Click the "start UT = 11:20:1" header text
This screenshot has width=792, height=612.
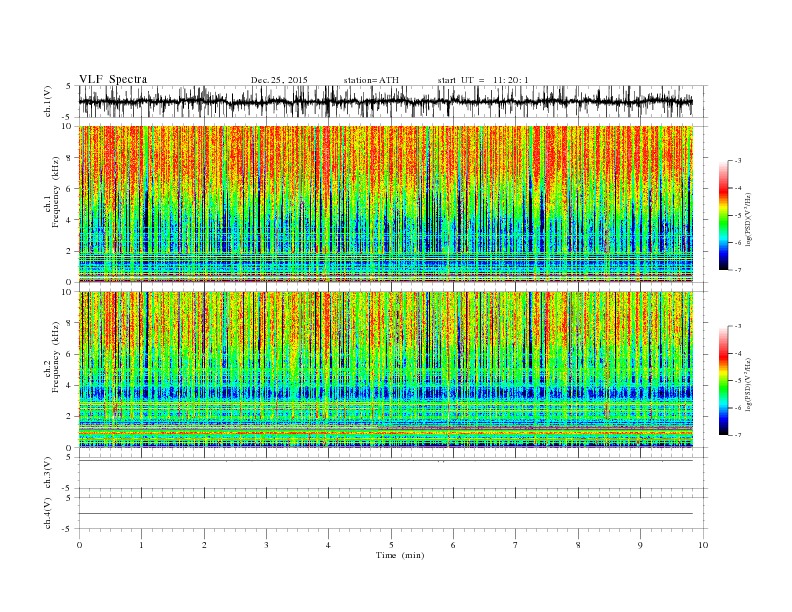pyautogui.click(x=483, y=80)
